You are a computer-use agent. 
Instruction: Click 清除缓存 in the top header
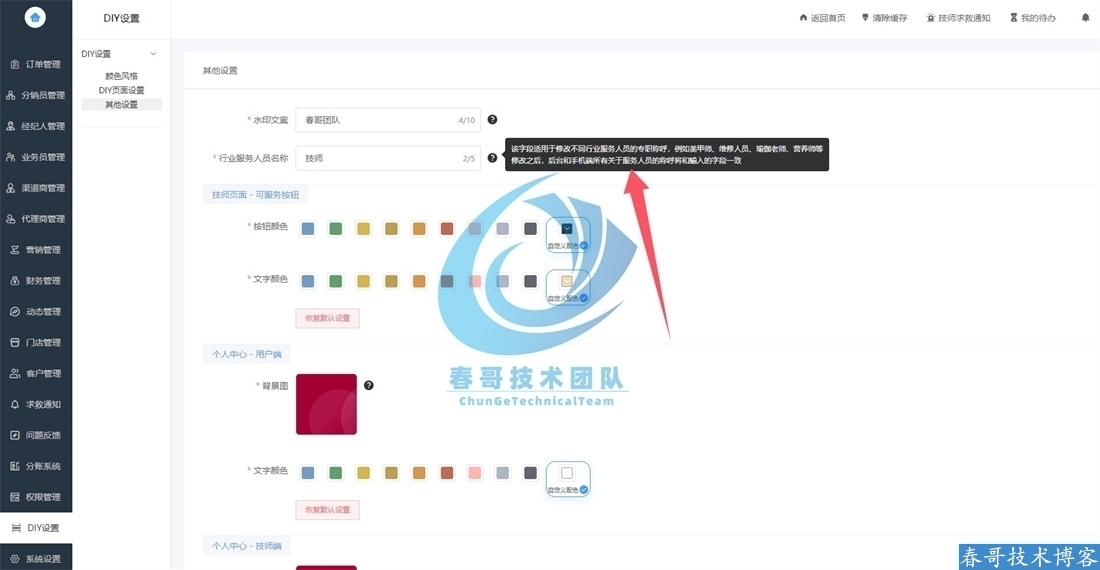[884, 18]
